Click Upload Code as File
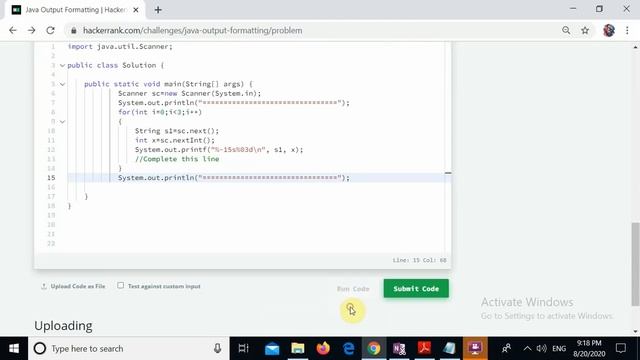Viewport: 640px width, 360px height. coord(73,286)
